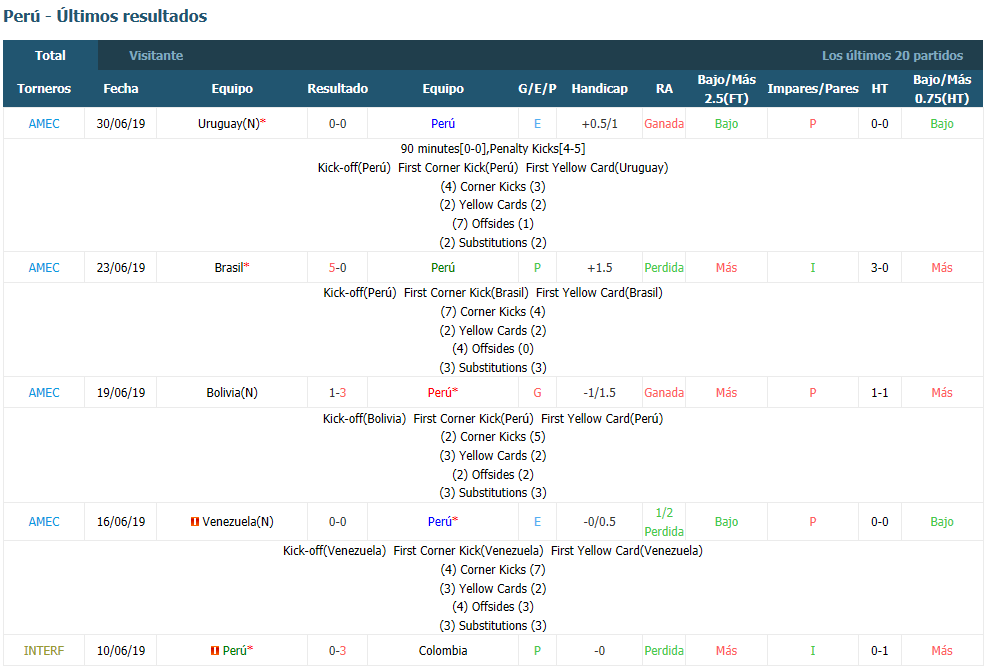This screenshot has height=666, width=992.
Task: Click the G/E/P column header
Action: (537, 89)
